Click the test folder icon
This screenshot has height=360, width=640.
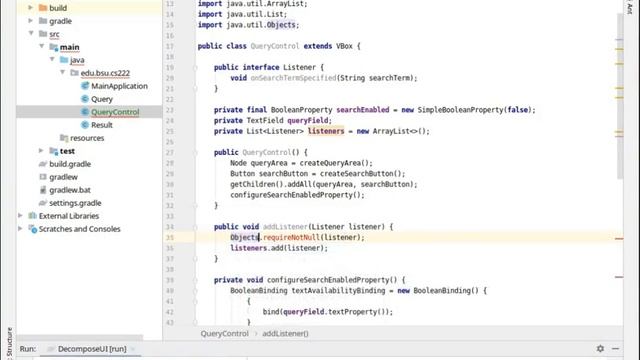click(x=54, y=151)
